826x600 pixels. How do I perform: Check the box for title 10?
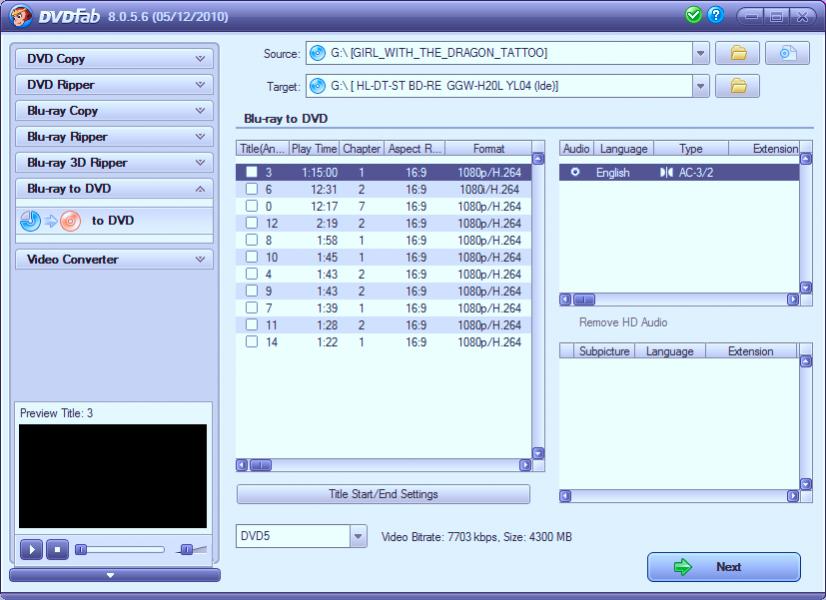click(x=252, y=257)
